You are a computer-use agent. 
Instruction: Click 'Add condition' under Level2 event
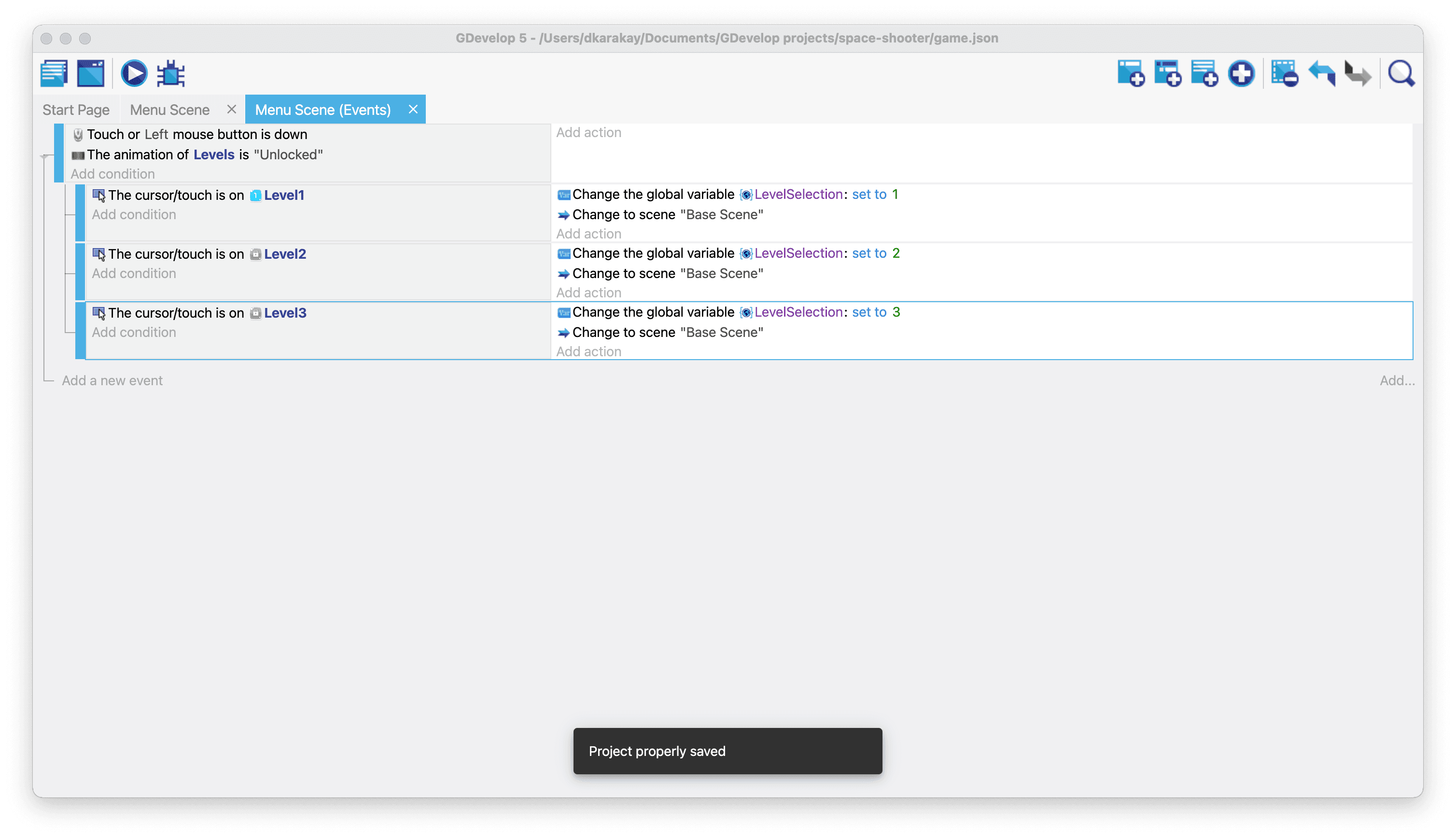coord(134,273)
